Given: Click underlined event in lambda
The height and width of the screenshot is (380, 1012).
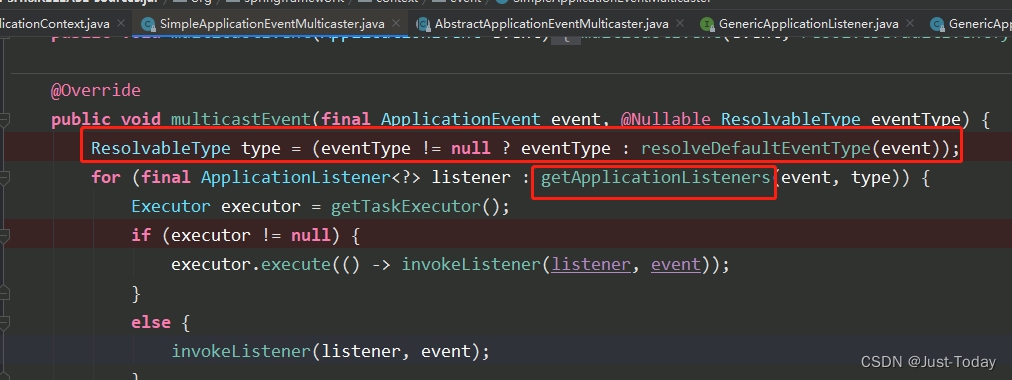Looking at the screenshot, I should (675, 265).
